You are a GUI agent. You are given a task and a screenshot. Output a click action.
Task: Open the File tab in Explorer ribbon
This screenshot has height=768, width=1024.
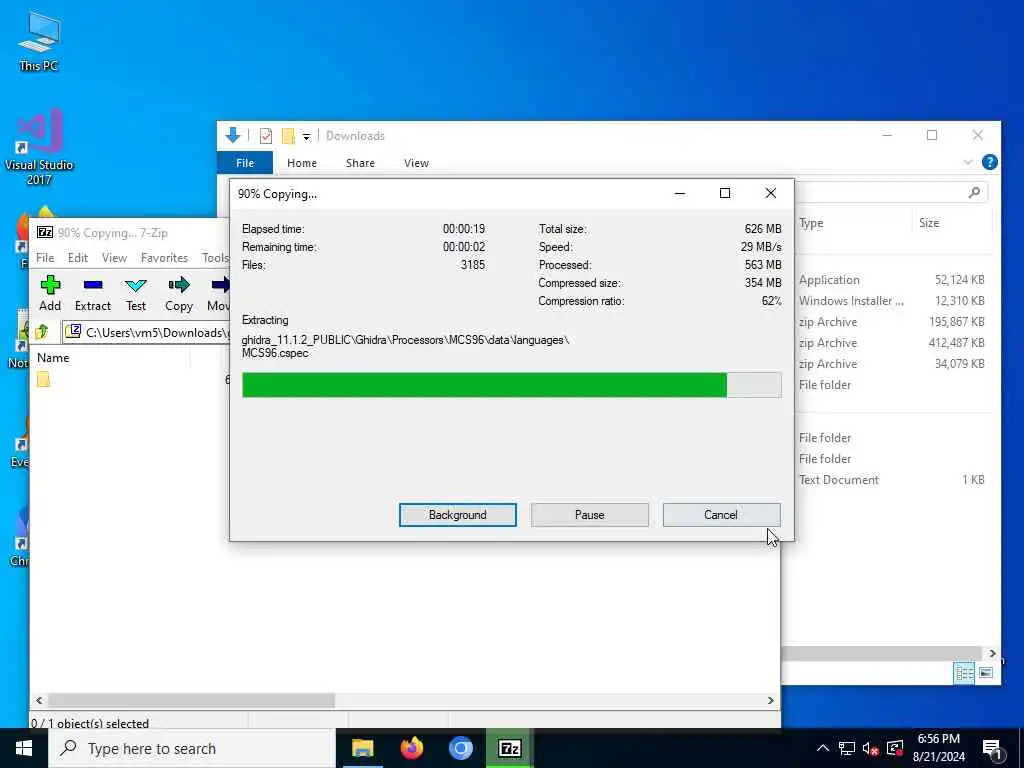click(245, 163)
